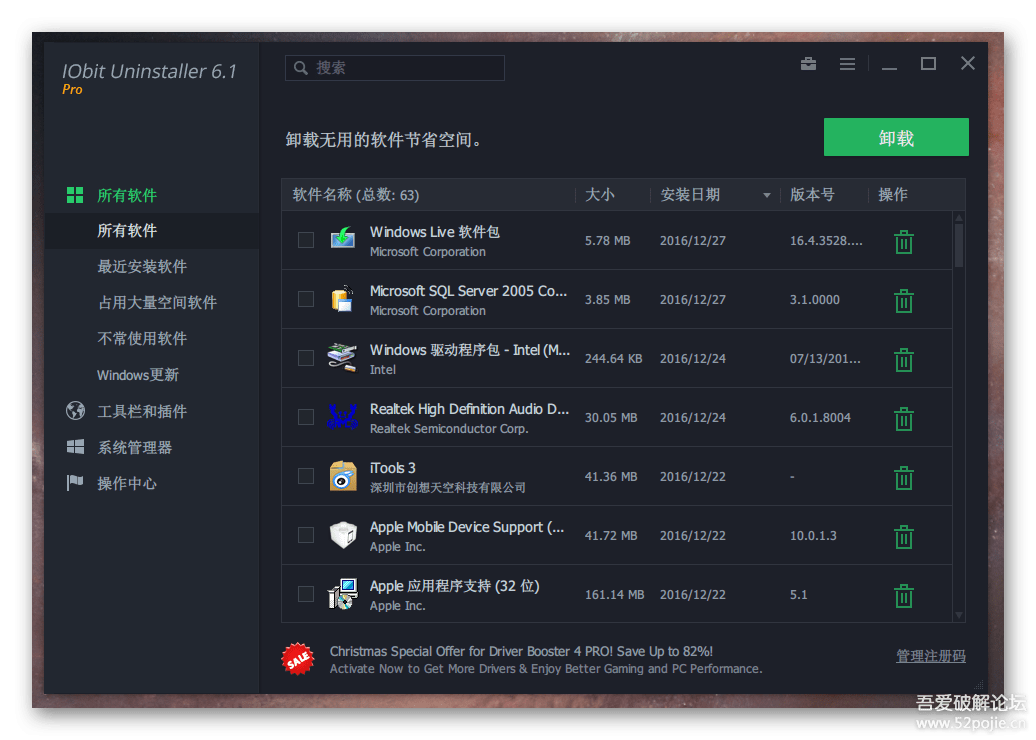1036x740 pixels.
Task: Open 工具栏和插件 section
Action: pyautogui.click(x=142, y=411)
